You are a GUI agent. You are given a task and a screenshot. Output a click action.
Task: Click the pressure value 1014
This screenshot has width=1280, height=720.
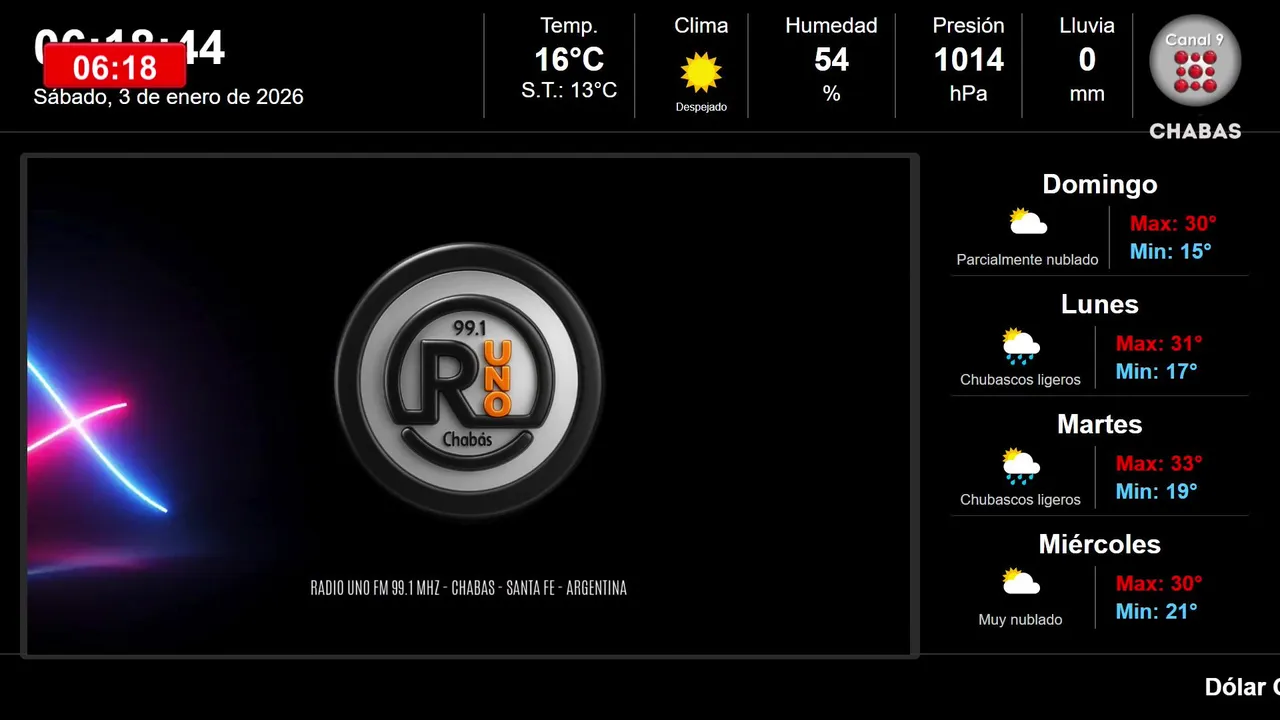tap(968, 60)
